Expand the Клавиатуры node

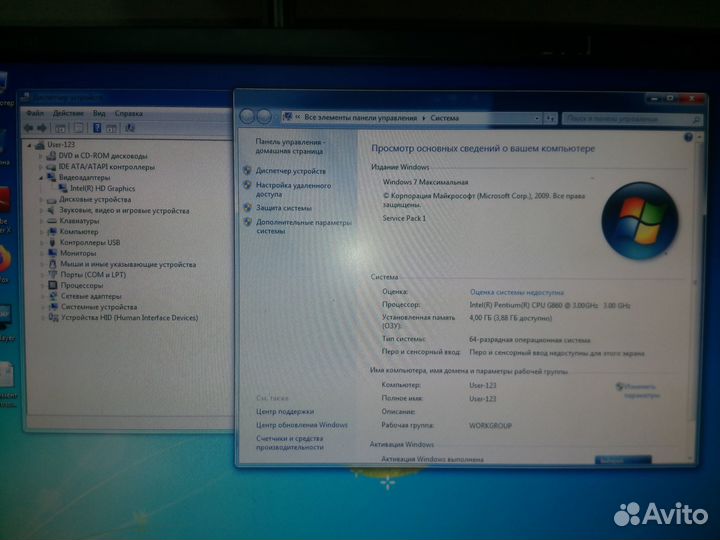pos(40,221)
